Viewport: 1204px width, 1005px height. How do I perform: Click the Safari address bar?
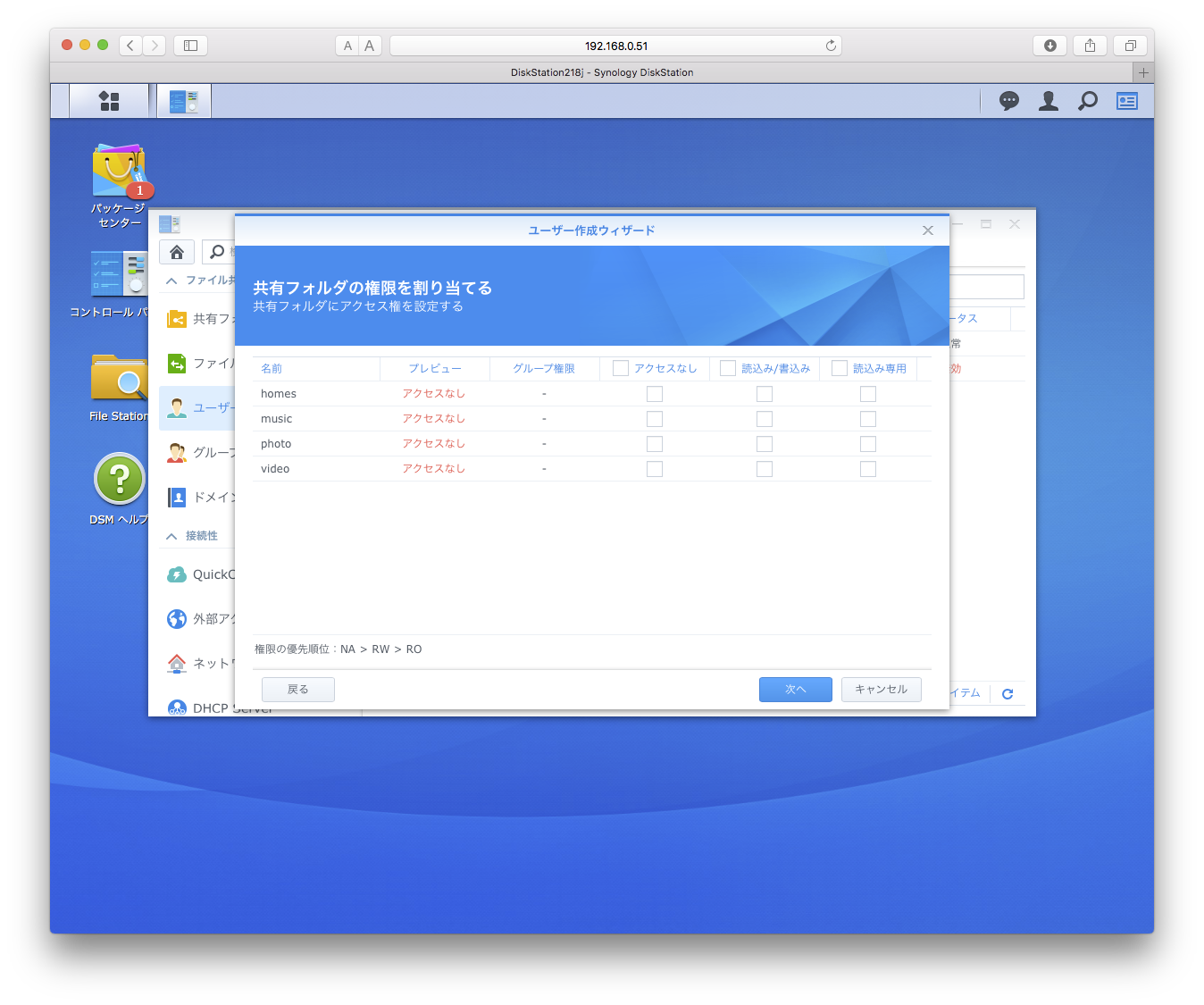pos(615,46)
